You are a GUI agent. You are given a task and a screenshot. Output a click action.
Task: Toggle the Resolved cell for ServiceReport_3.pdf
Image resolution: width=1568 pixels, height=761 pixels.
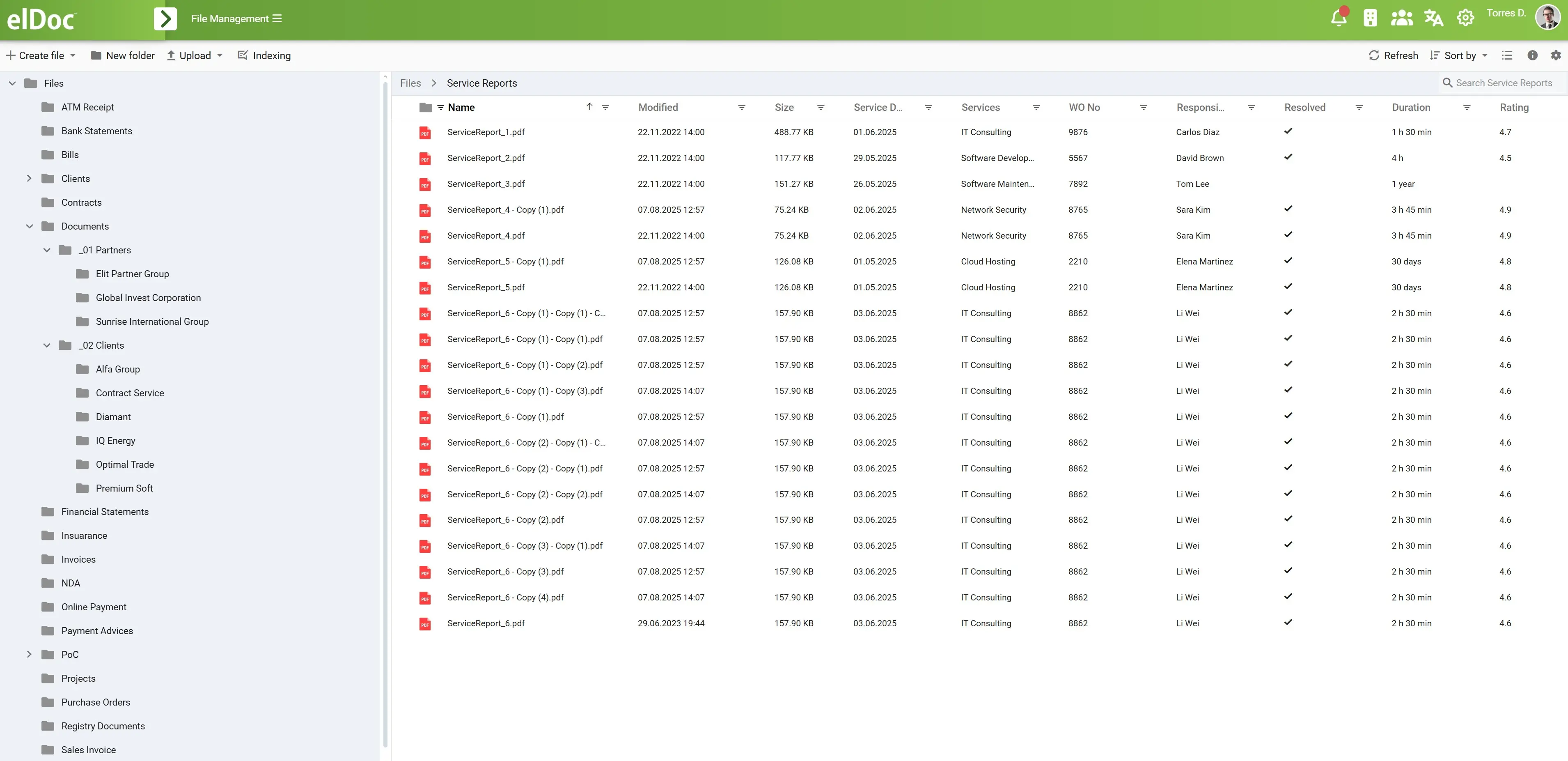click(x=1288, y=184)
